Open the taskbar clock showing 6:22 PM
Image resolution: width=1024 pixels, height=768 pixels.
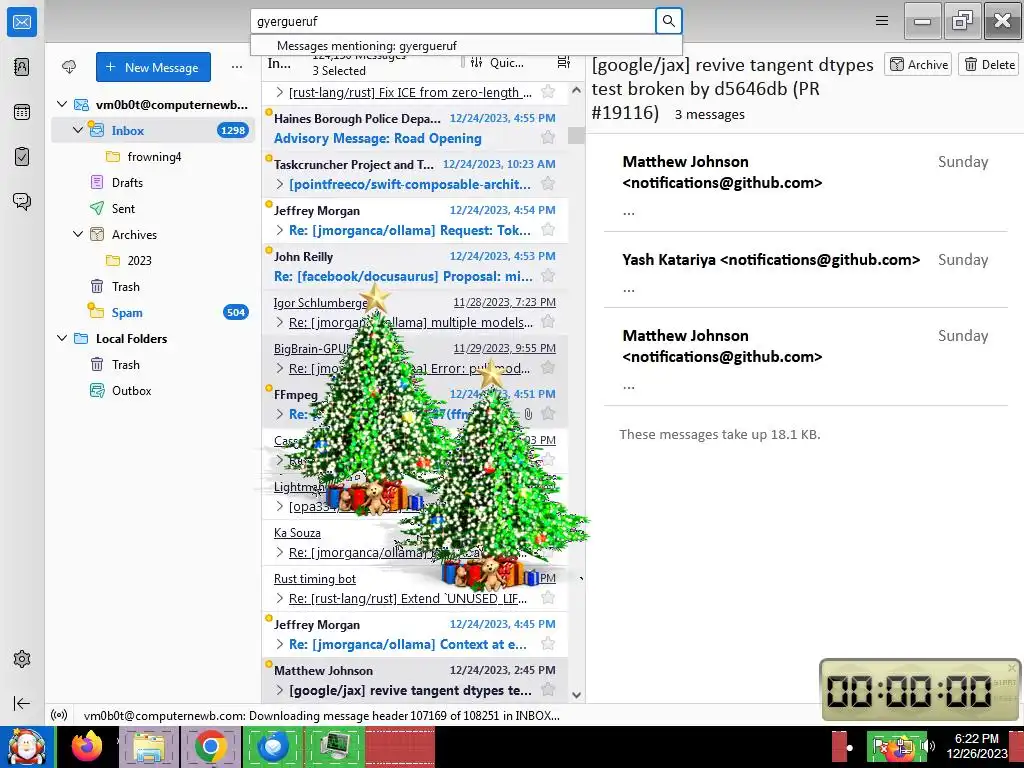(x=976, y=746)
